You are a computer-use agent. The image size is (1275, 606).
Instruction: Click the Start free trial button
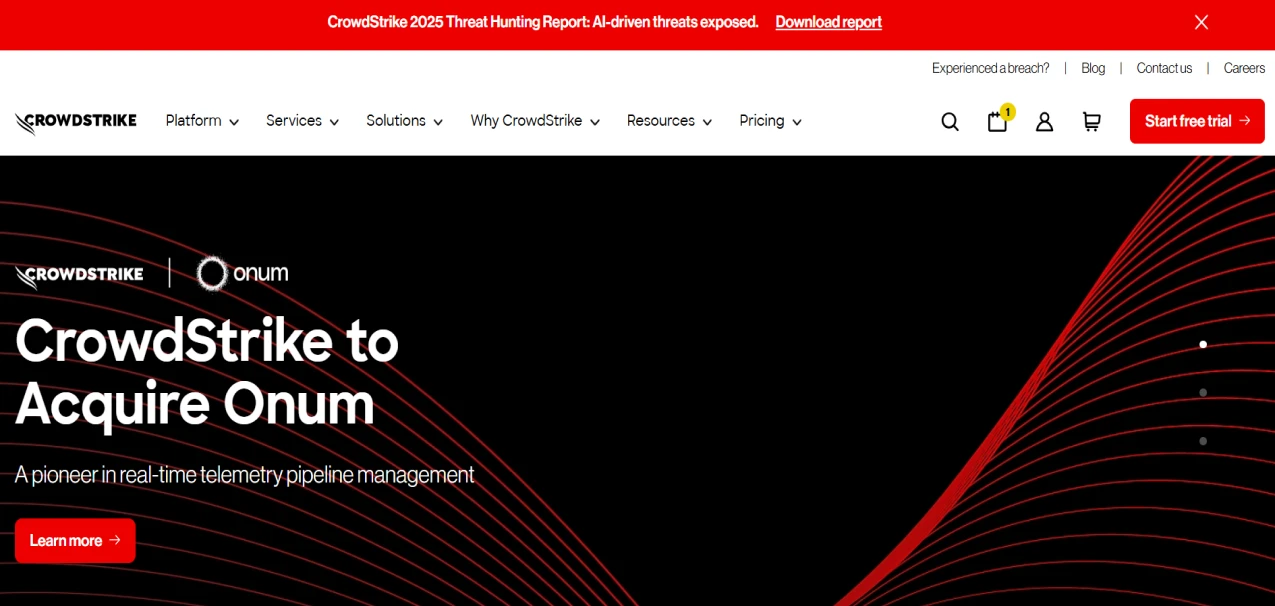pos(1197,121)
